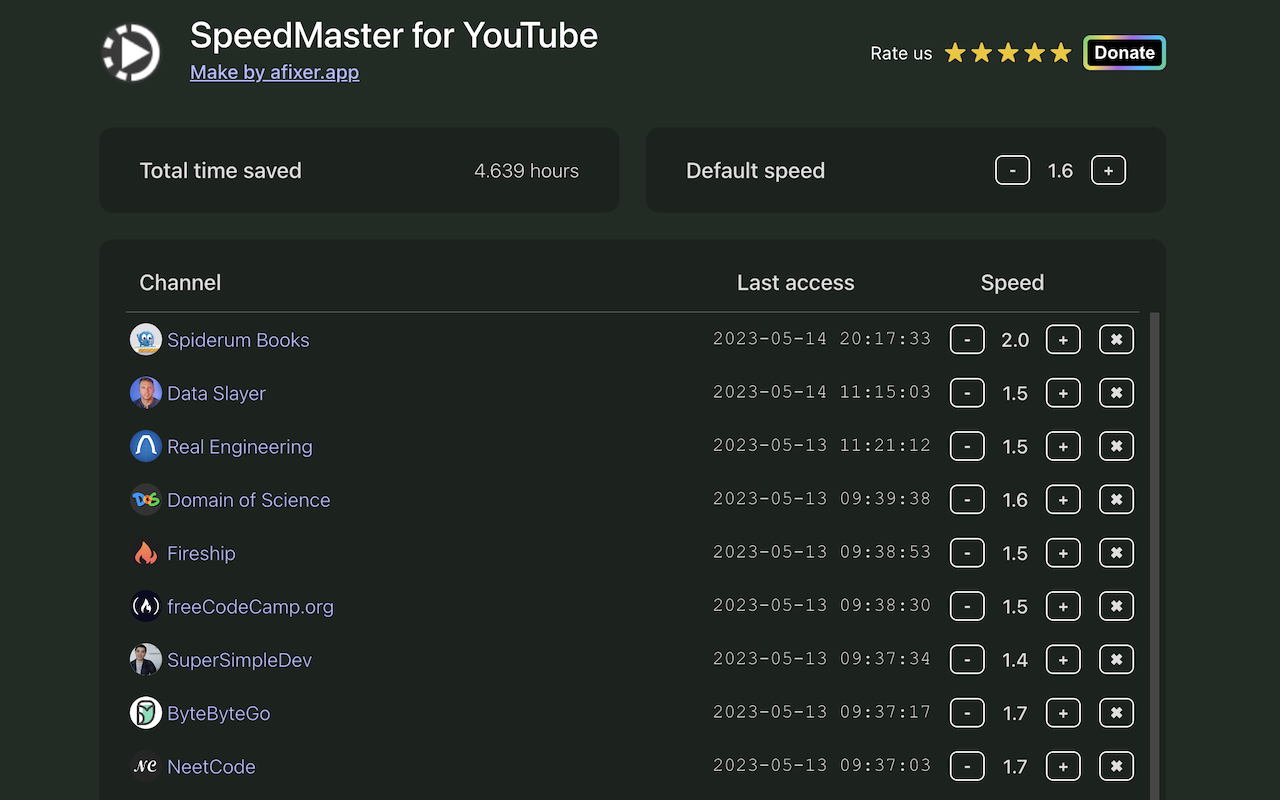Remove the SuperSimpleDev entry
This screenshot has height=800, width=1280.
pos(1116,659)
